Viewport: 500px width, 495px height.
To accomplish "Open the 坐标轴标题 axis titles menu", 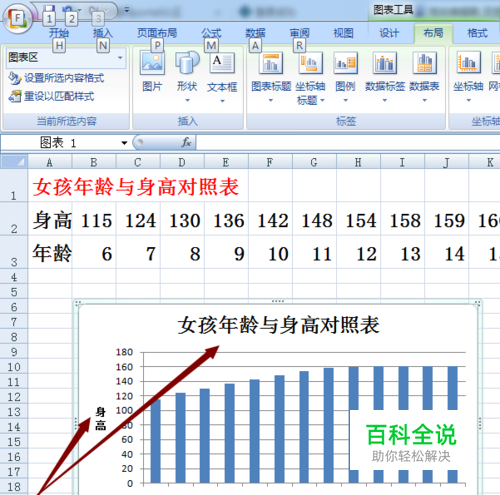I will point(310,77).
